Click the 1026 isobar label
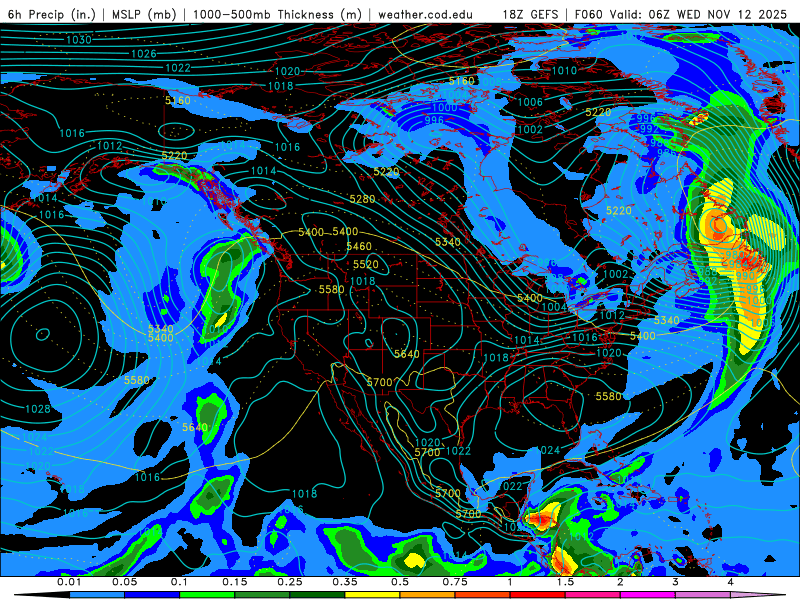The image size is (800, 600). coord(144,54)
